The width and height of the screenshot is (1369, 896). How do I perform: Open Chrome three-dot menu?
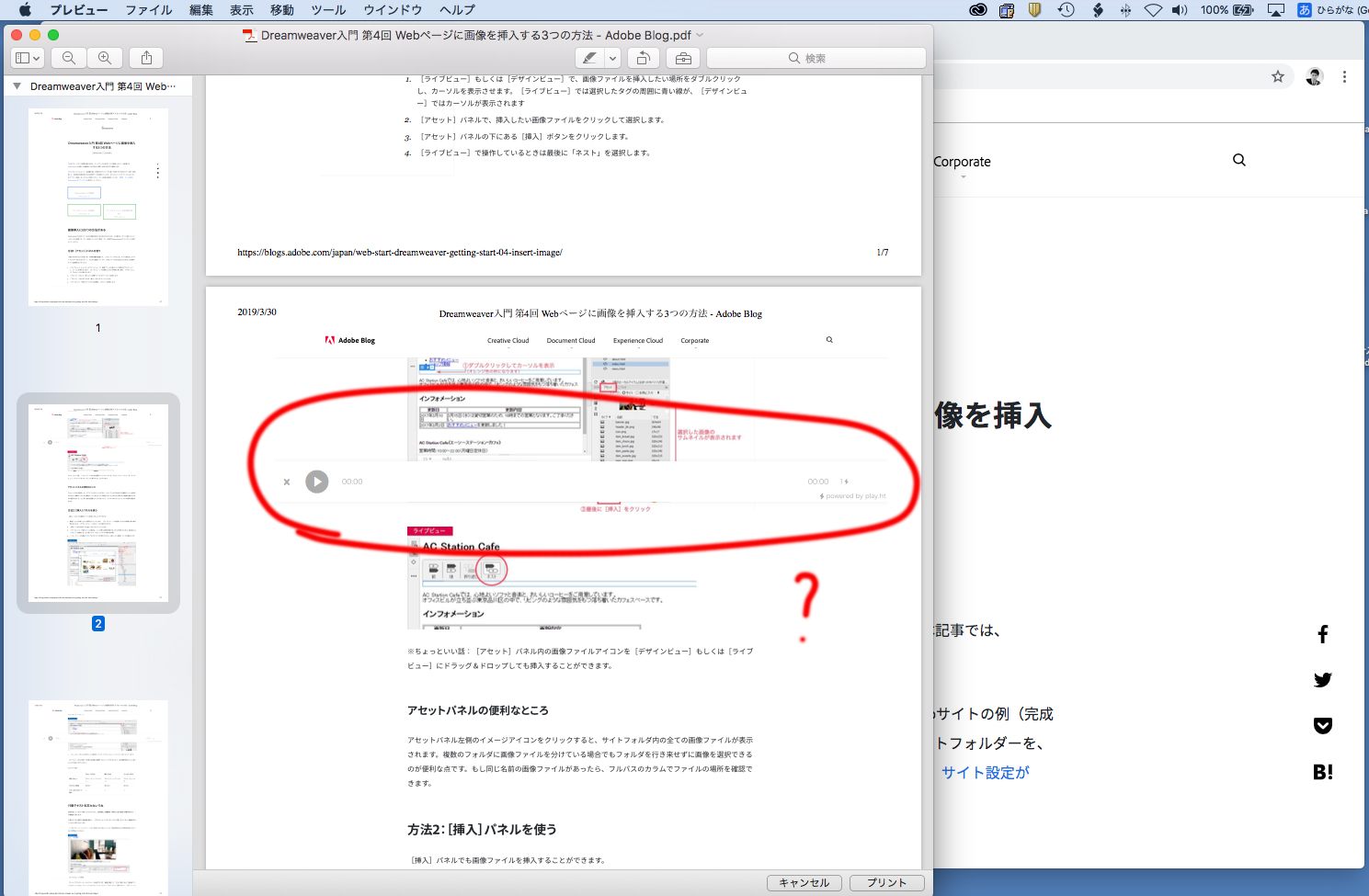coord(1344,77)
